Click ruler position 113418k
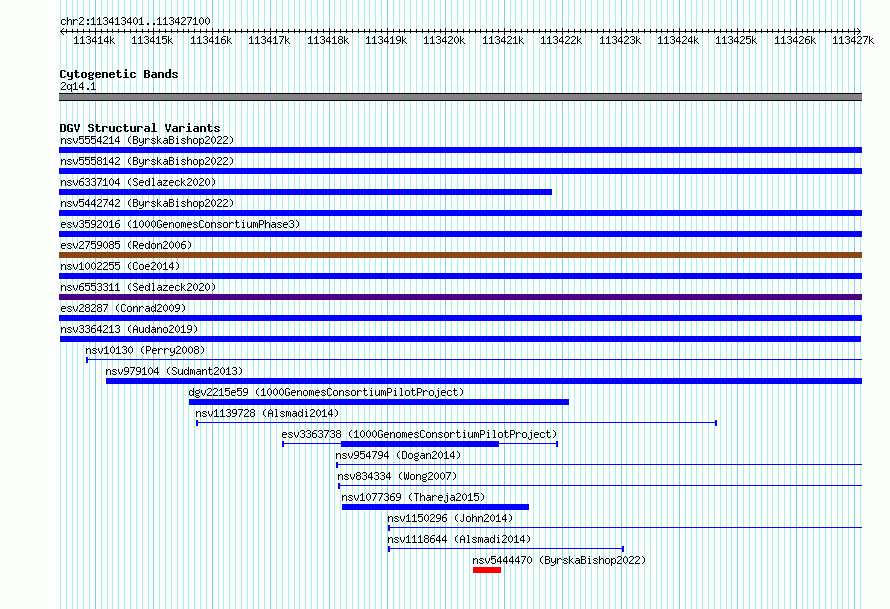The image size is (890, 609). [328, 40]
